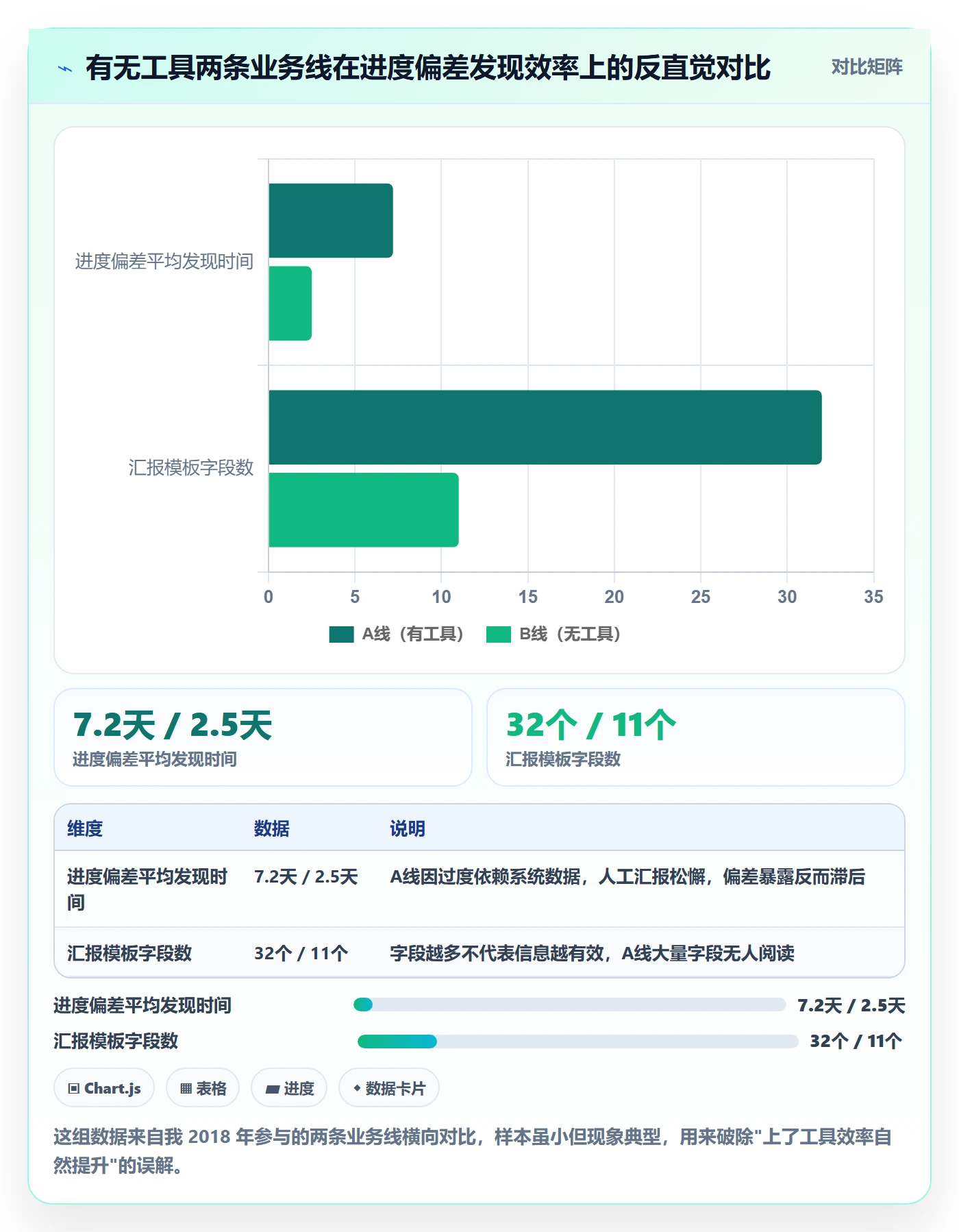Click the 7.2天 / 2.5天 data card value
This screenshot has height=1232, width=959.
click(x=173, y=725)
